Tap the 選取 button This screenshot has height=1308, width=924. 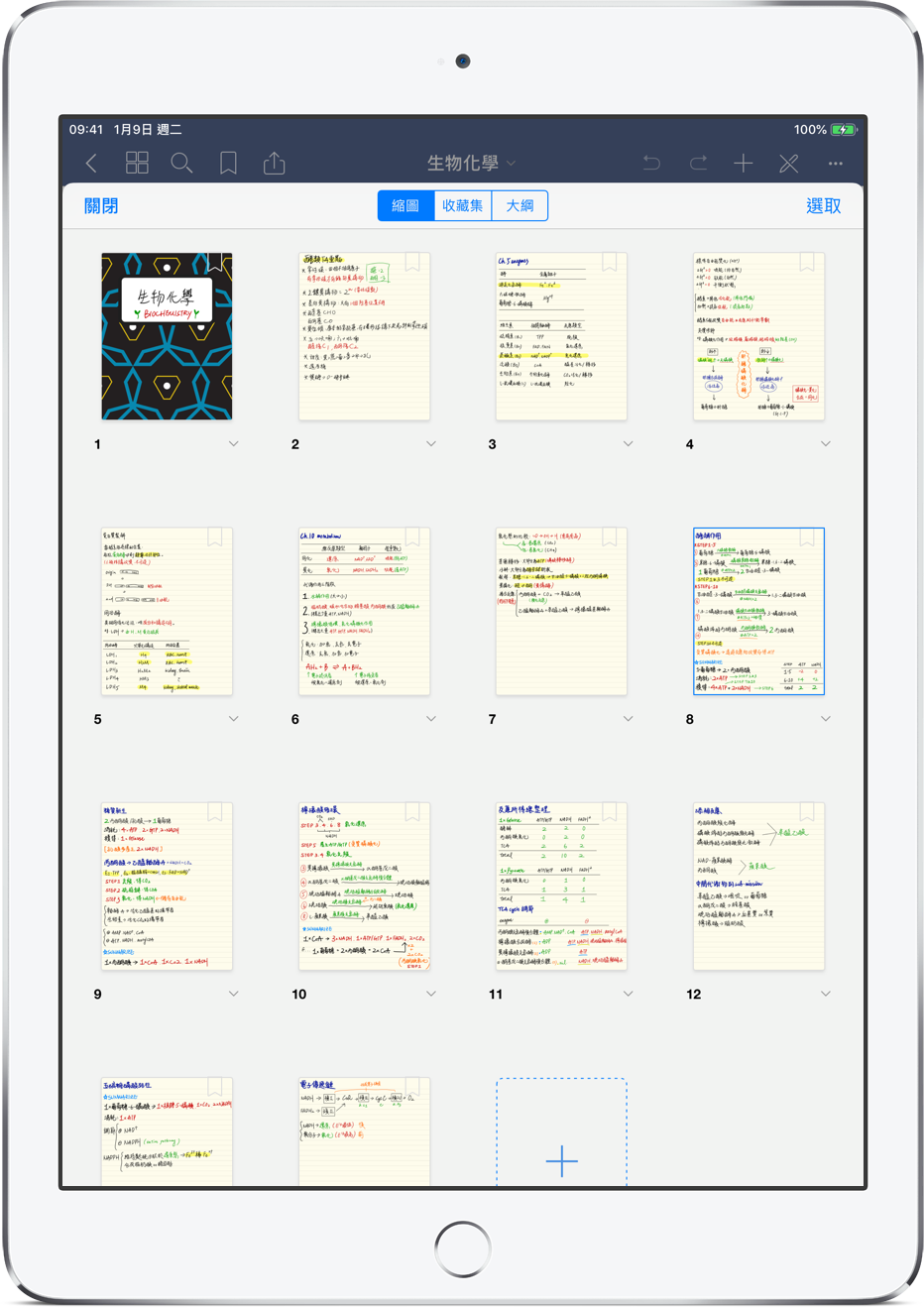(824, 205)
